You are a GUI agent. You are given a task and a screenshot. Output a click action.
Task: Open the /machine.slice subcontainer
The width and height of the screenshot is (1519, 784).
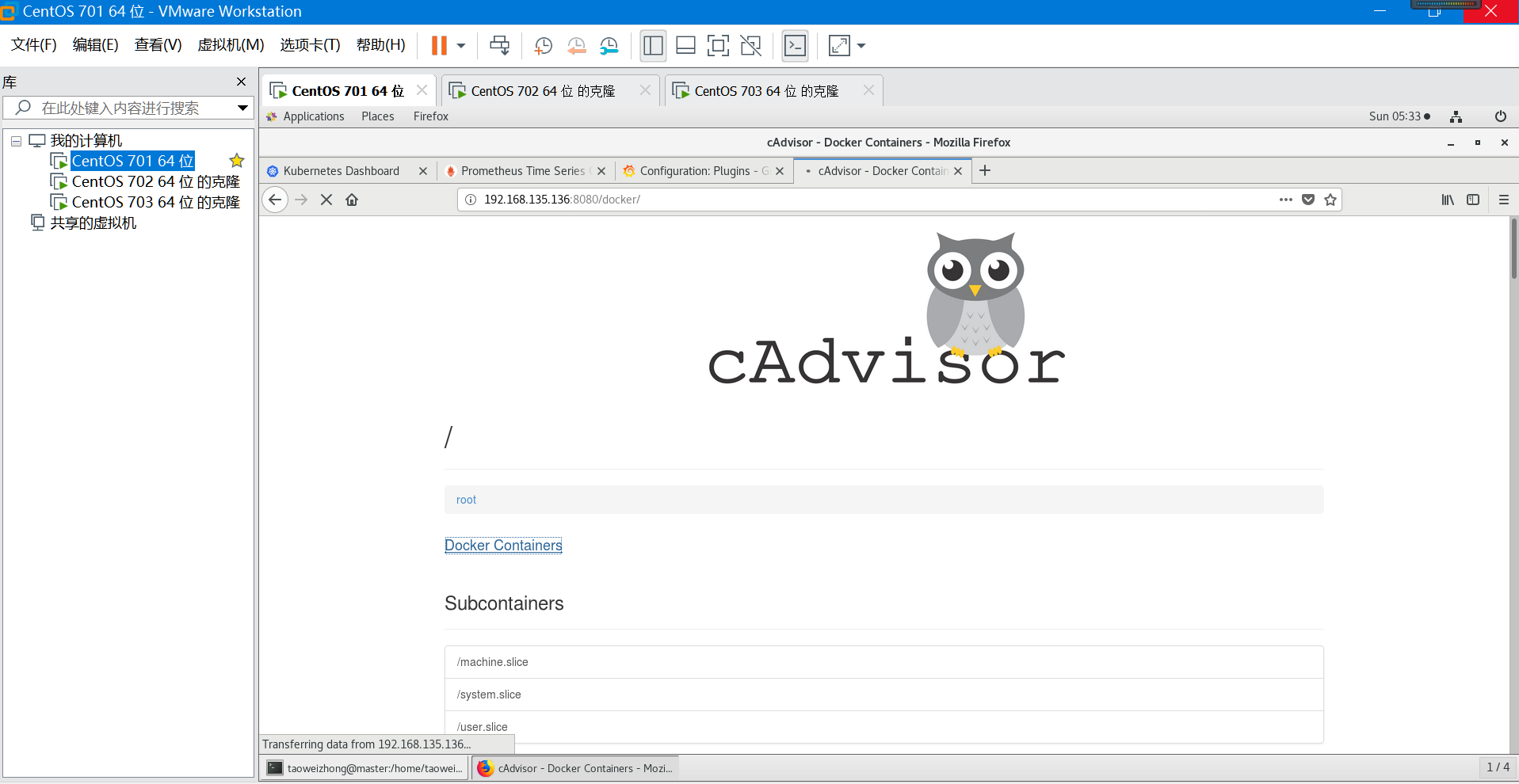[x=884, y=662]
